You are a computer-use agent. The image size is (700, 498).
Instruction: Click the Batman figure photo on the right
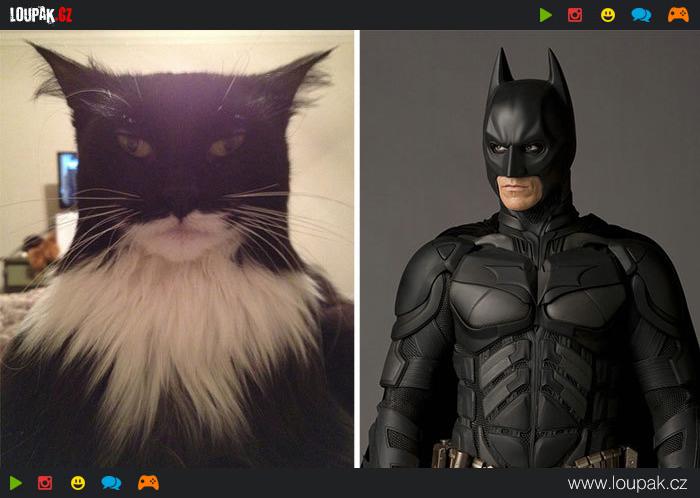[530, 250]
